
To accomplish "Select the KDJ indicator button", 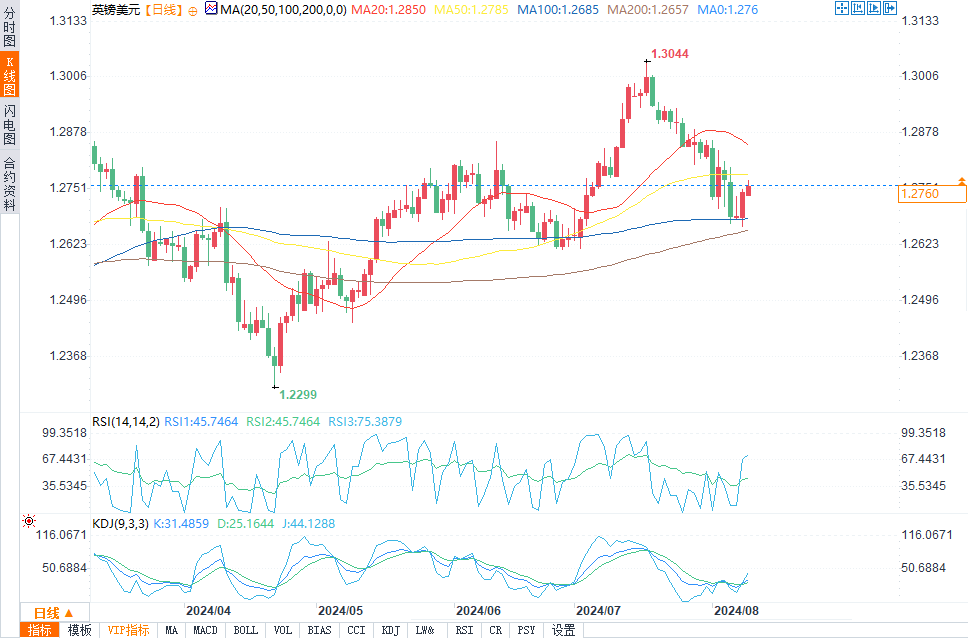I will (x=390, y=630).
